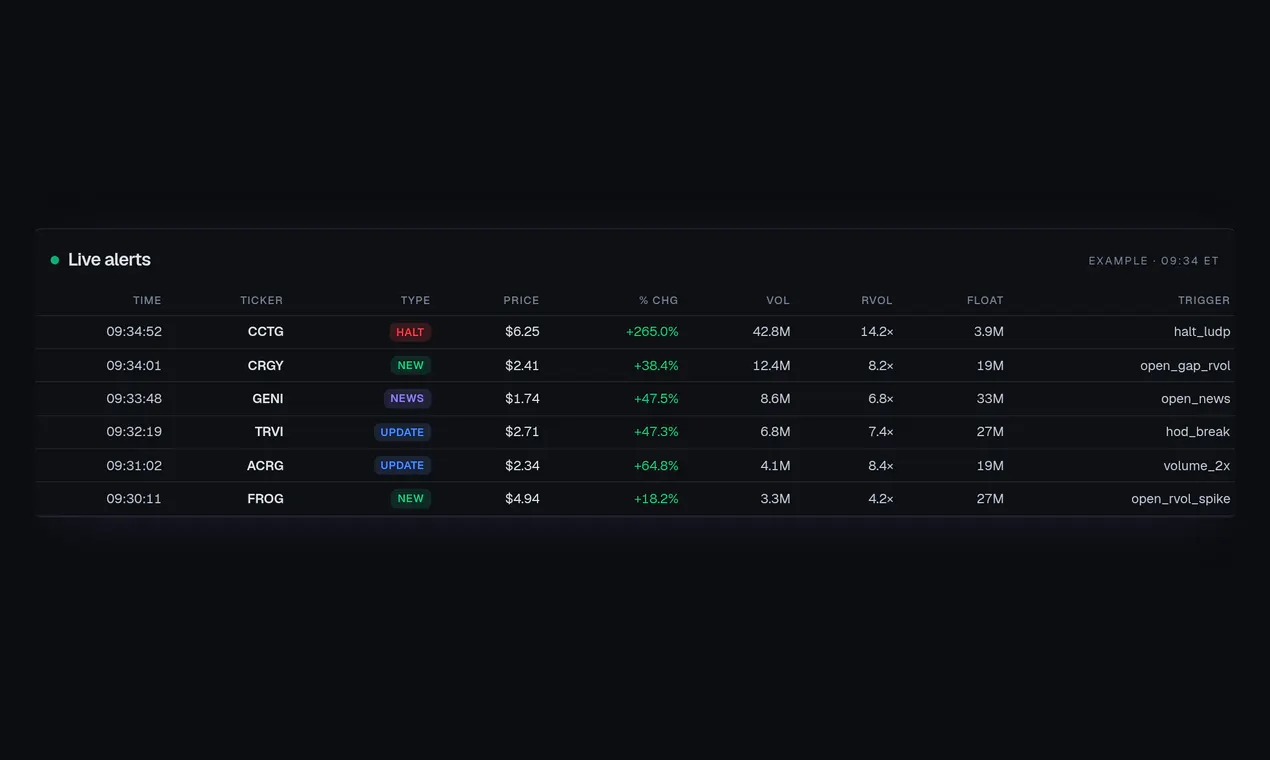Click the CRGY ticker symbol
Screen dimensions: 1270x760
(x=266, y=366)
